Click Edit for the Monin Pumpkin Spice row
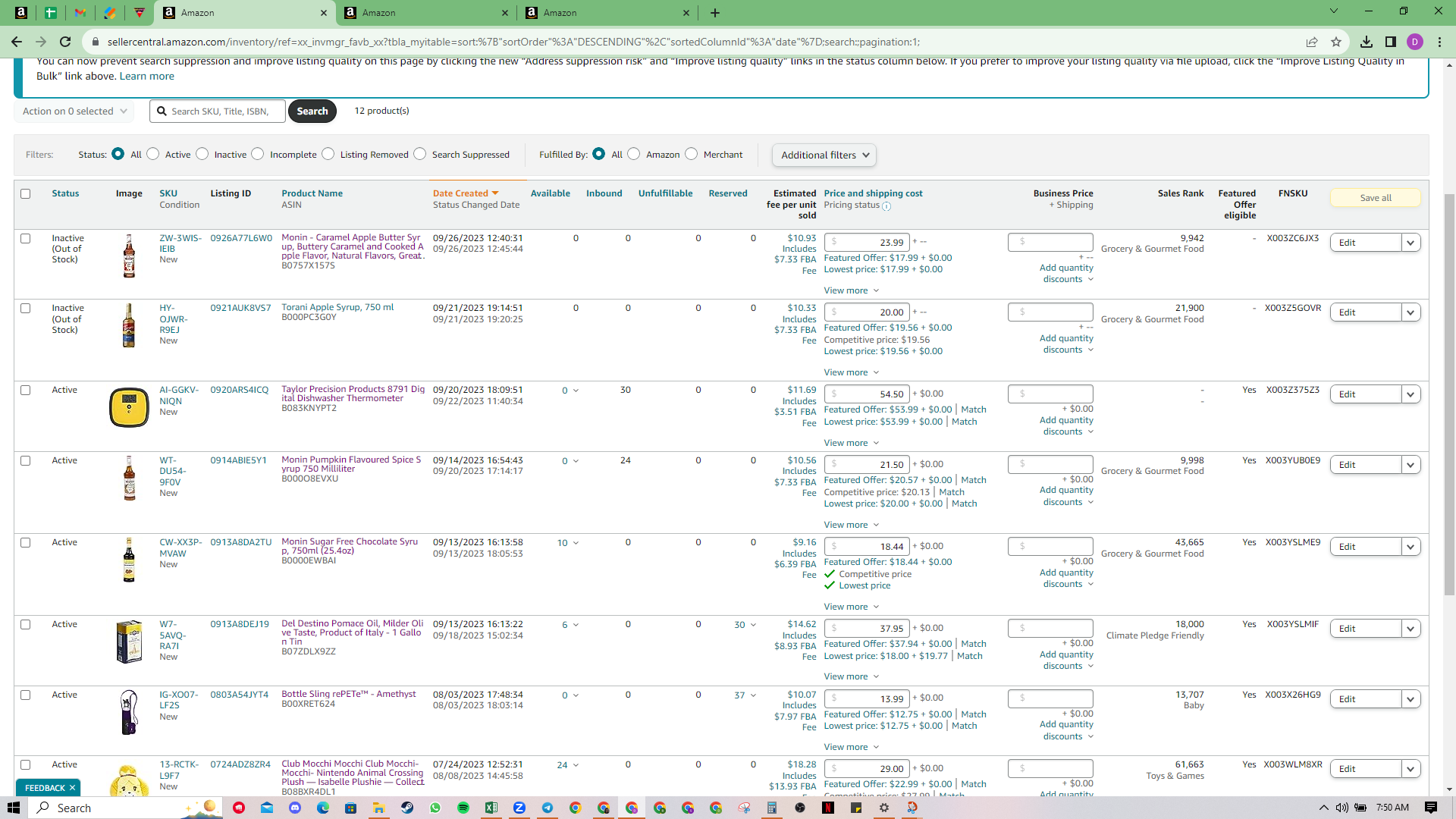The width and height of the screenshot is (1456, 819). point(1365,465)
